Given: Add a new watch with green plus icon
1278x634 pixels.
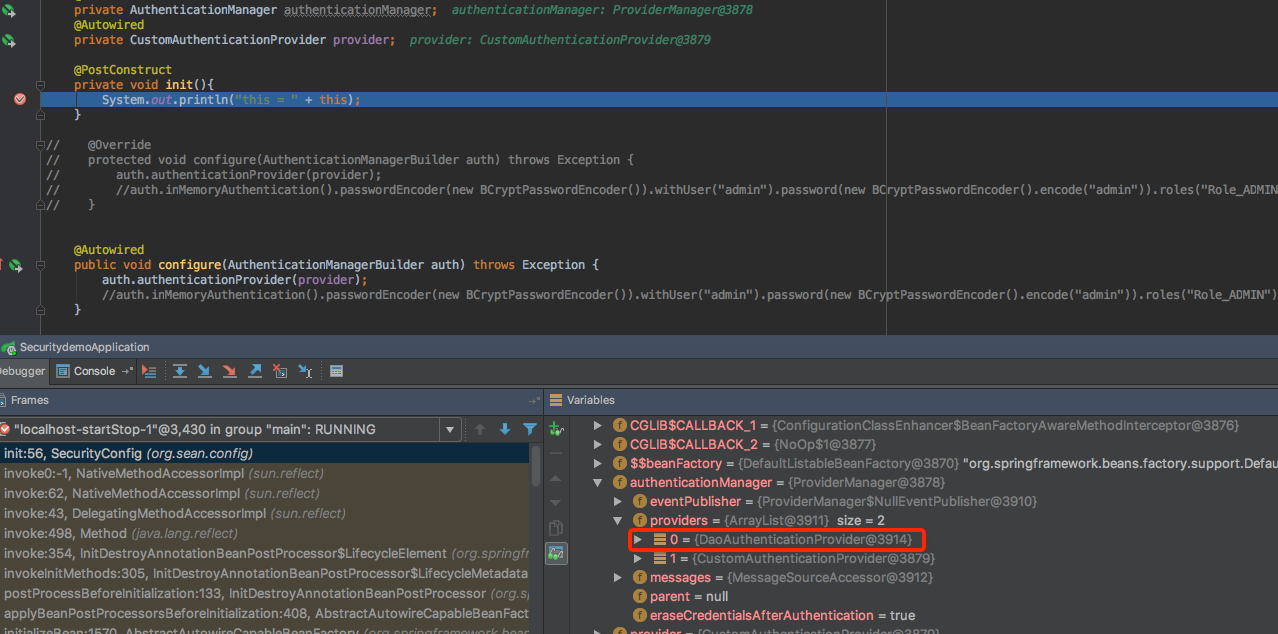Looking at the screenshot, I should coord(556,428).
